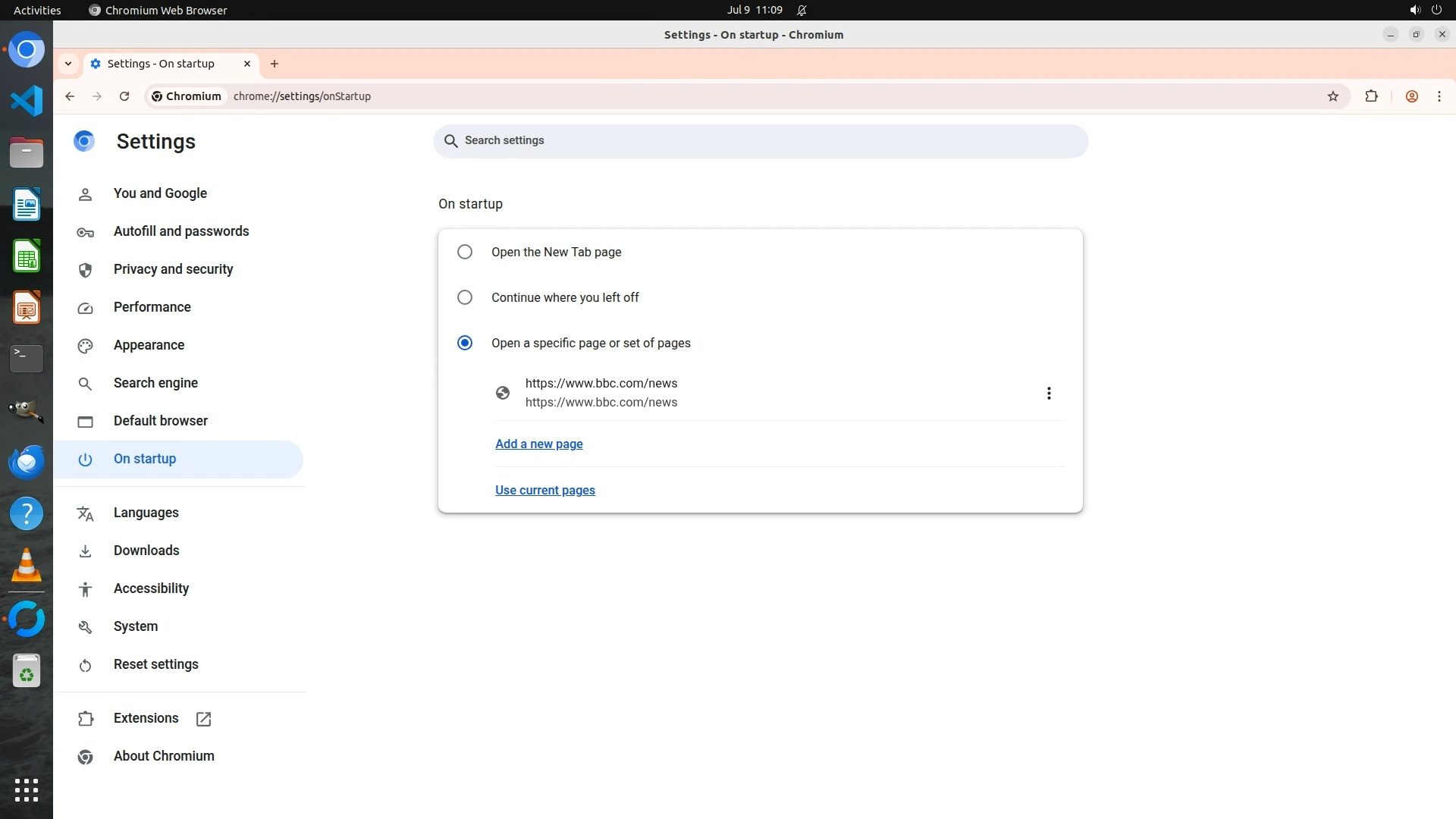Reload the page with refresh icon
Viewport: 1456px width, 819px height.
124,96
